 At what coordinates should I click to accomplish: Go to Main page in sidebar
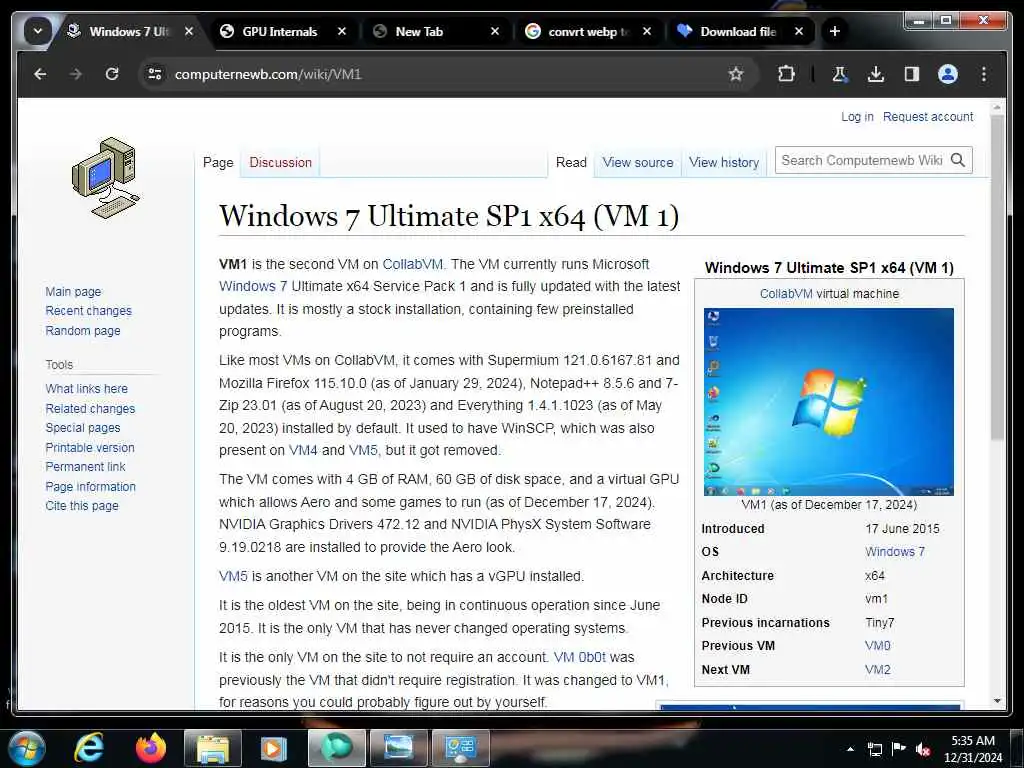(73, 291)
